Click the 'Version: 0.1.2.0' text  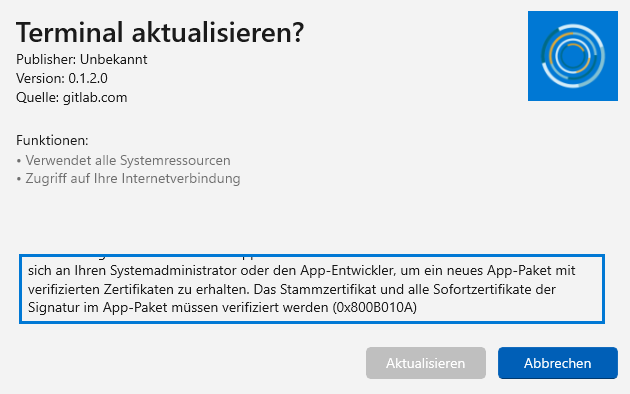[62, 78]
